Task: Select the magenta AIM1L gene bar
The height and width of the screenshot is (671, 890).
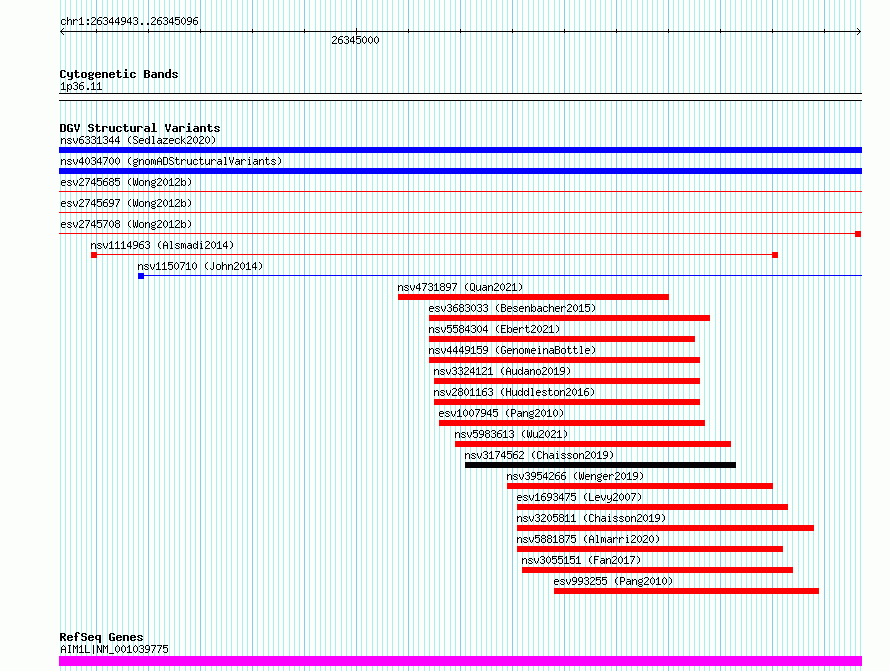Action: point(460,661)
